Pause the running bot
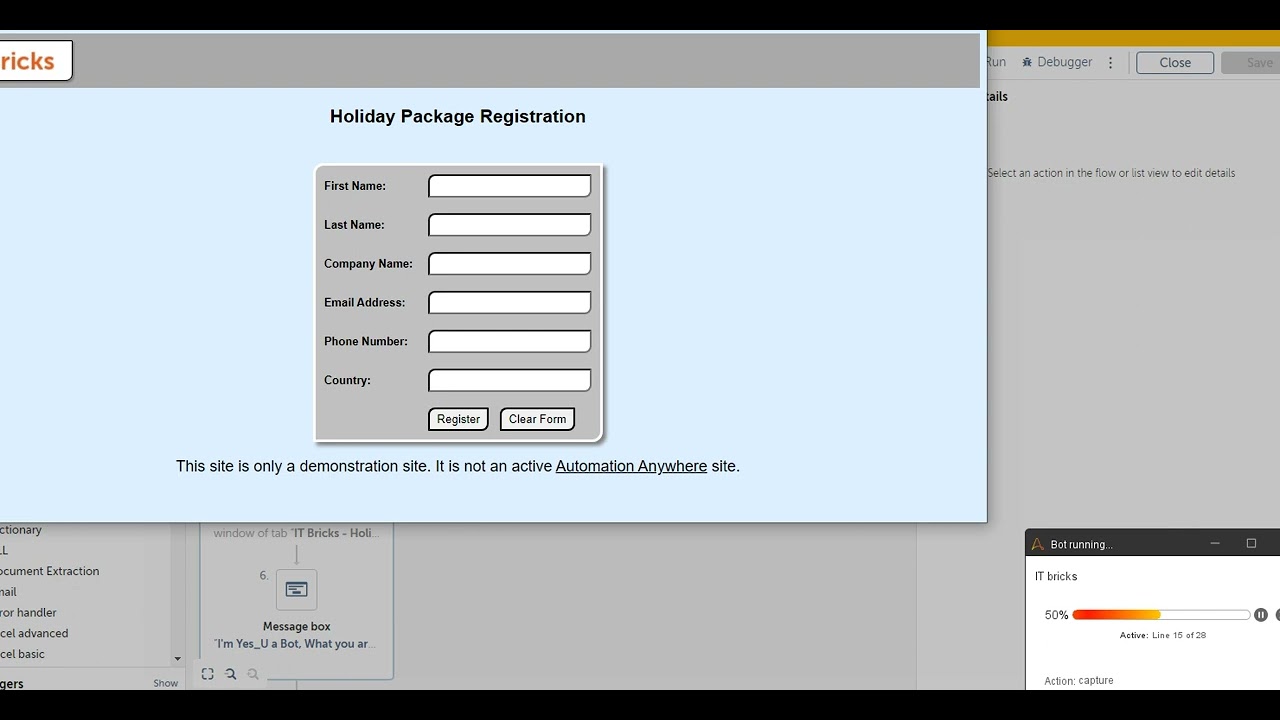1280x720 pixels. point(1261,615)
